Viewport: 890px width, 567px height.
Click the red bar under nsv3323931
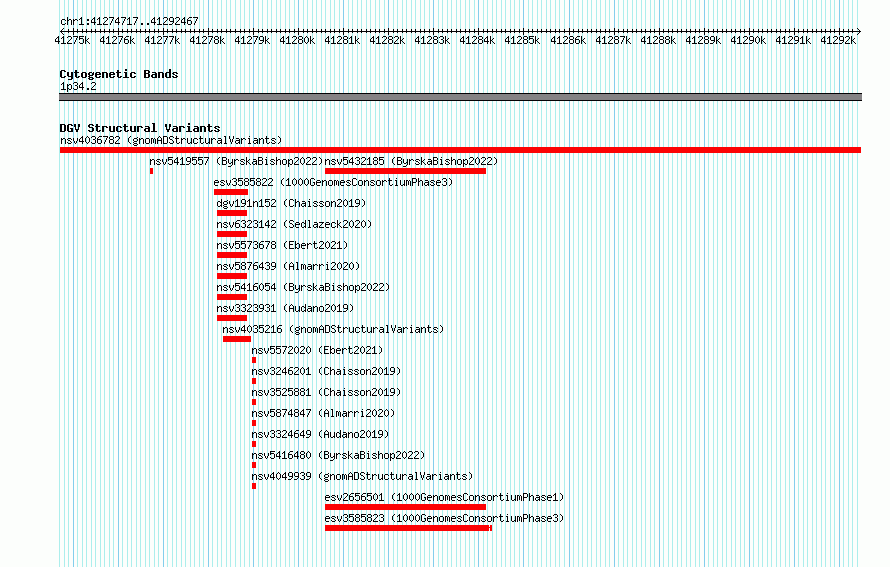pyautogui.click(x=232, y=318)
